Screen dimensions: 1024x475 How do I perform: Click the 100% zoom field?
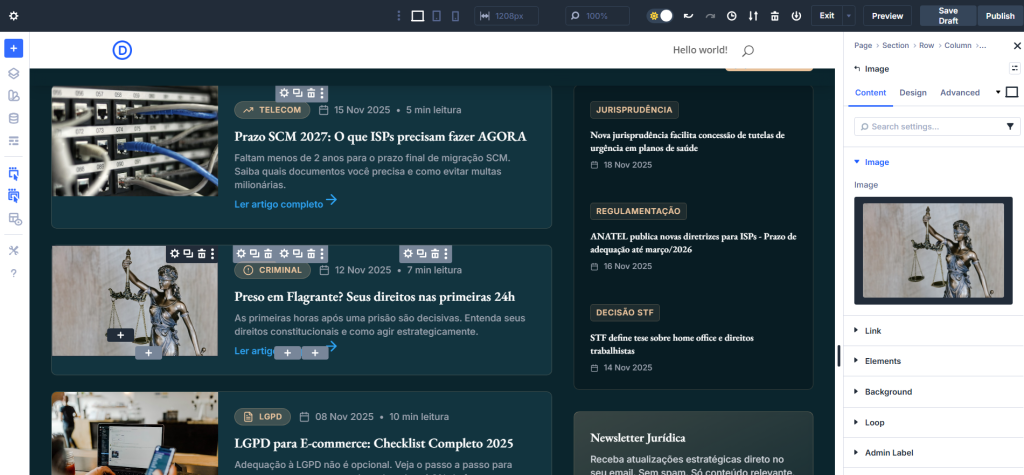[598, 16]
